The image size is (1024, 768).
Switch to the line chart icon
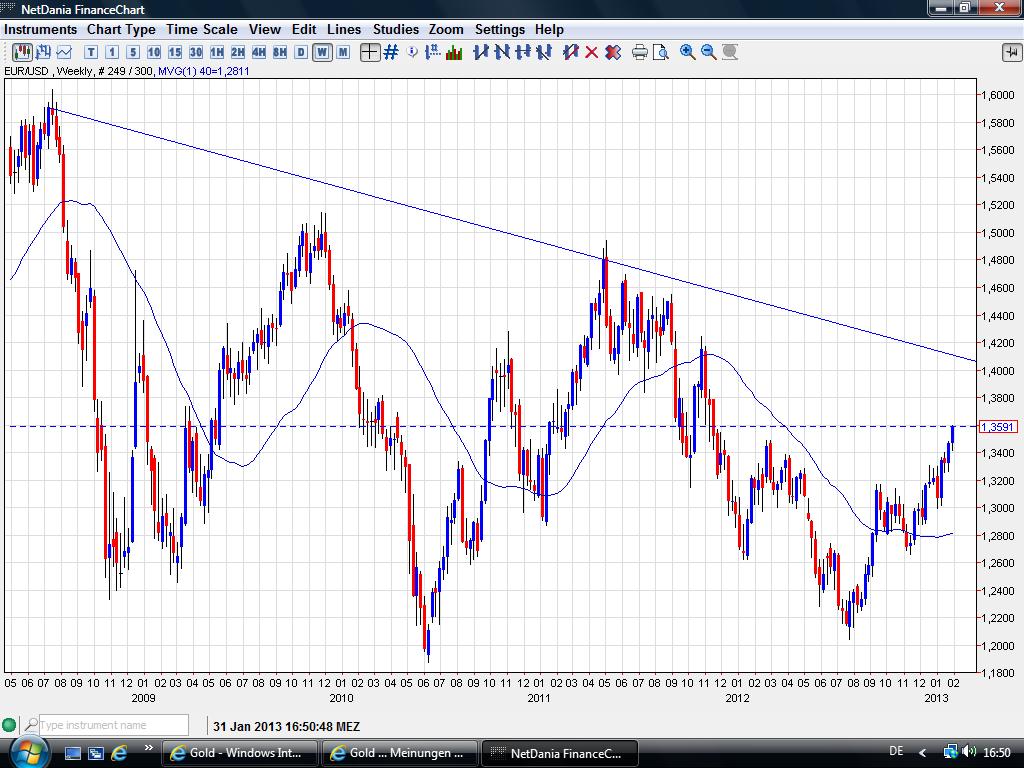point(65,52)
